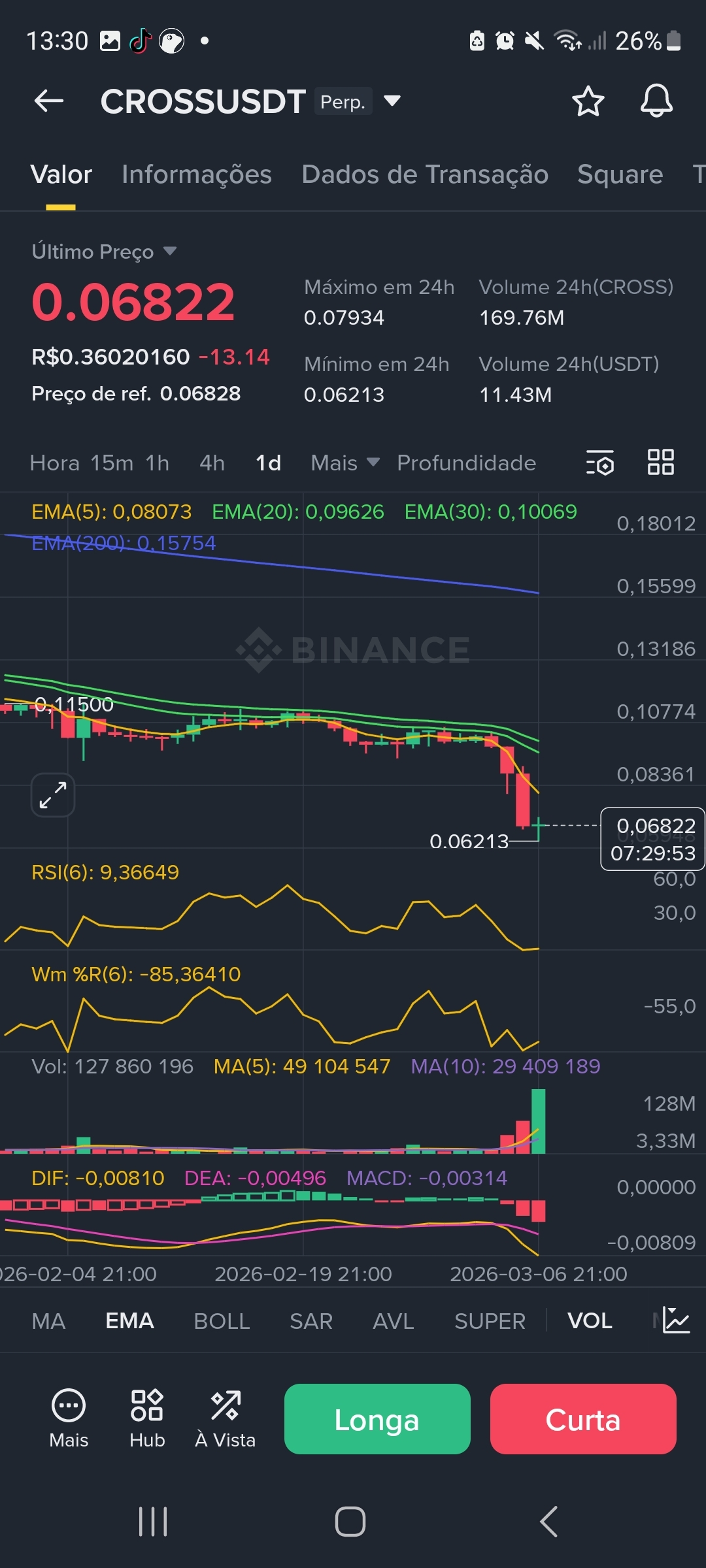Tap EMA(5) legend value
The width and height of the screenshot is (706, 1568).
pos(112,512)
